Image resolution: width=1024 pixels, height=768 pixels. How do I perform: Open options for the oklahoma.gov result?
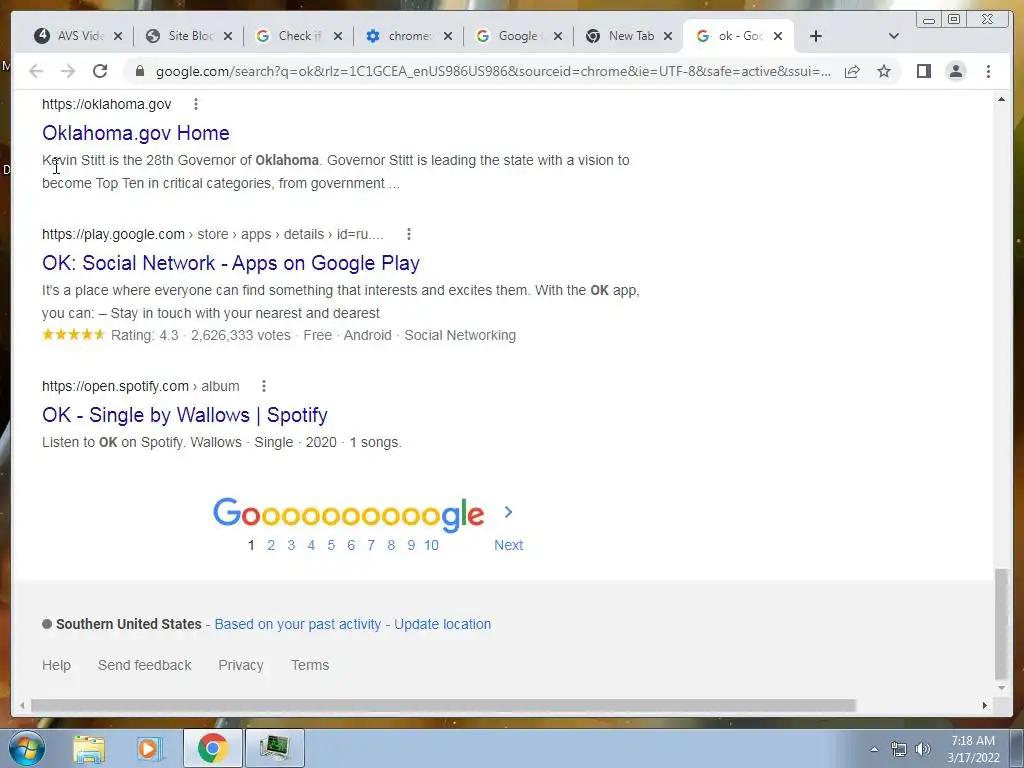[x=196, y=104]
